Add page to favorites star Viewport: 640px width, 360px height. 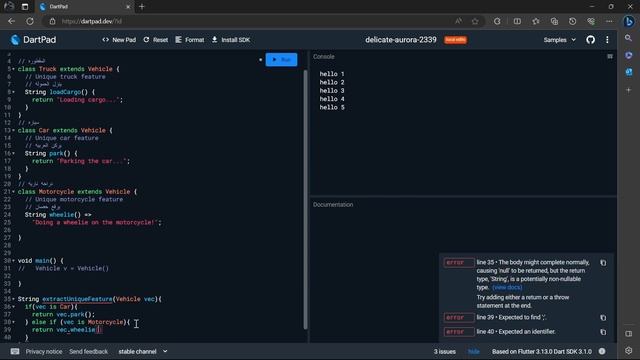(x=475, y=21)
